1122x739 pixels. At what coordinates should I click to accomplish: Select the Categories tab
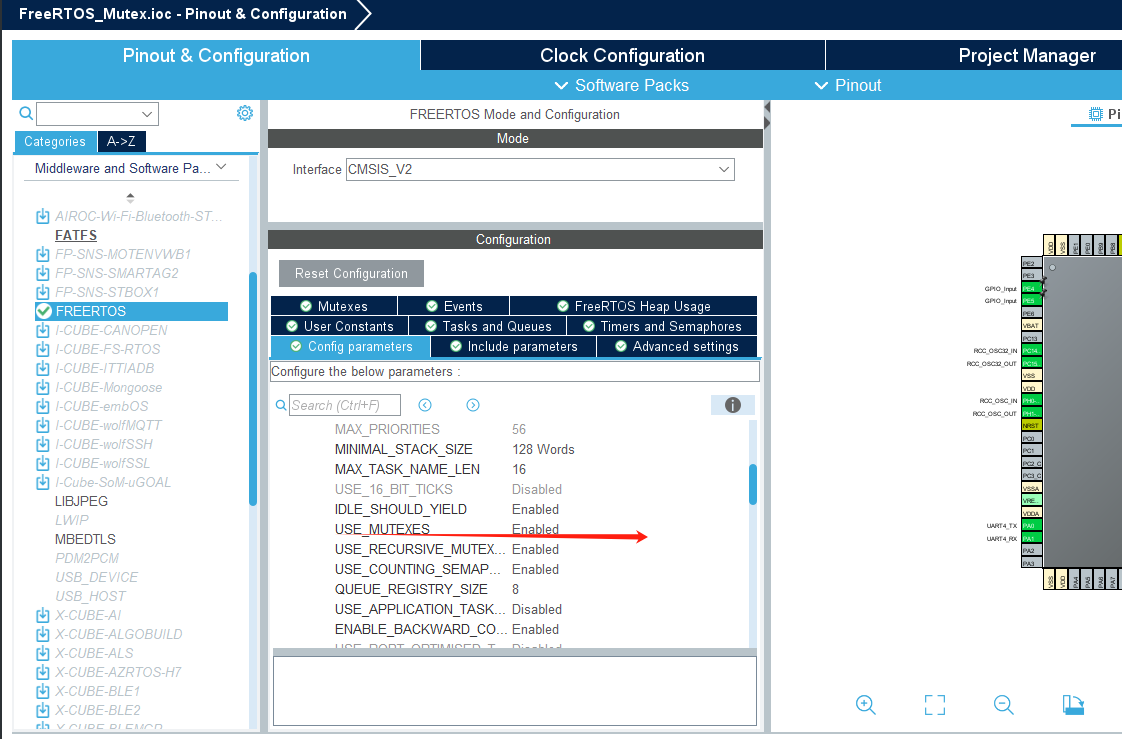click(x=55, y=142)
